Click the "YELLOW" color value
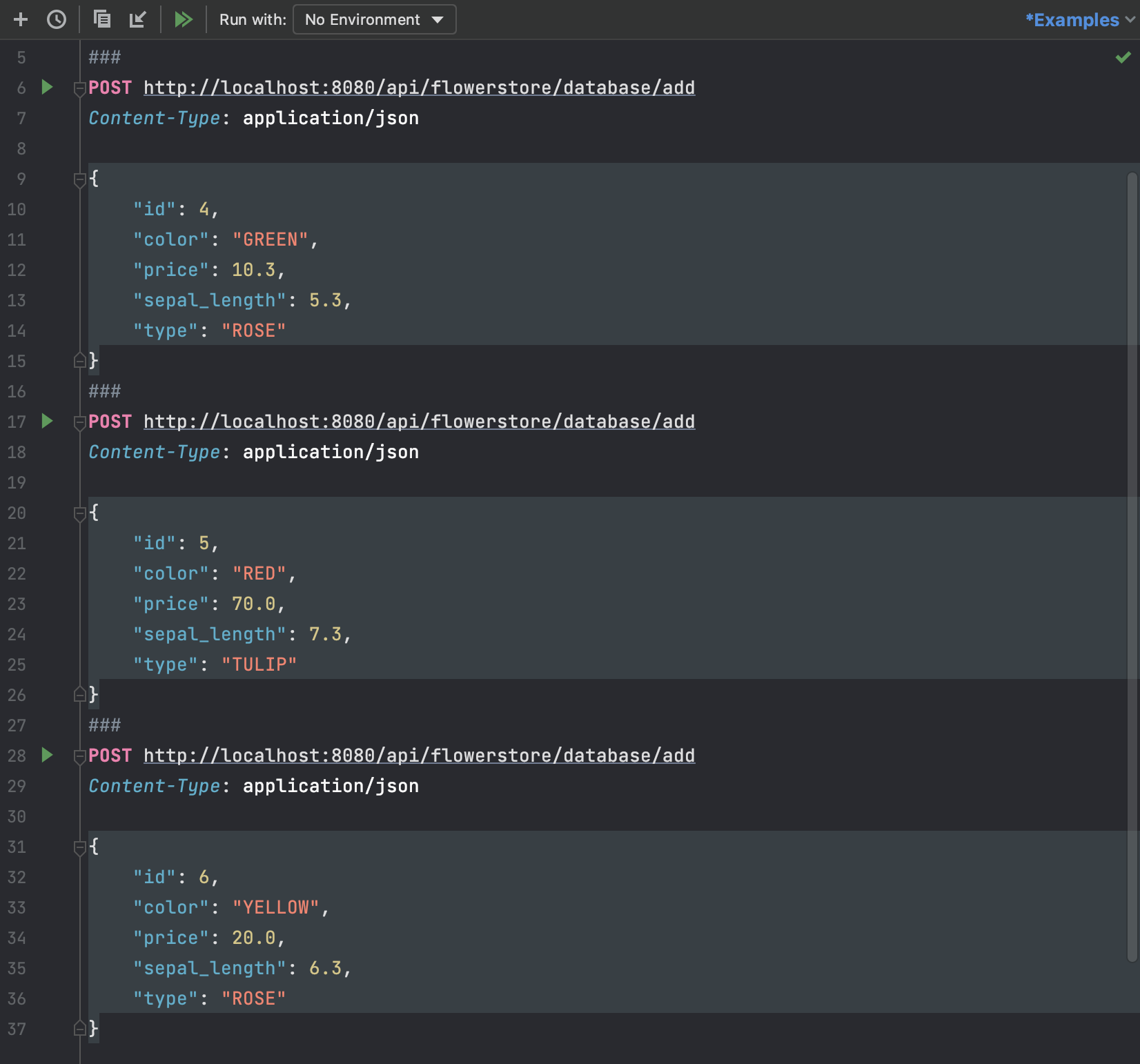Image resolution: width=1140 pixels, height=1064 pixels. tap(276, 907)
